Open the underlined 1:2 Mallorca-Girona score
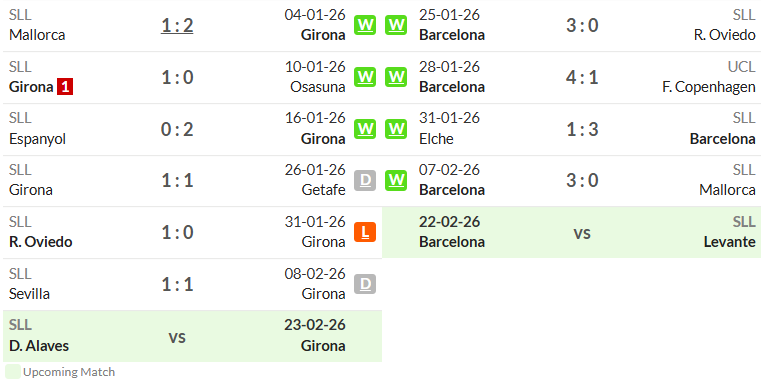Image resolution: width=766 pixels, height=385 pixels. (177, 25)
